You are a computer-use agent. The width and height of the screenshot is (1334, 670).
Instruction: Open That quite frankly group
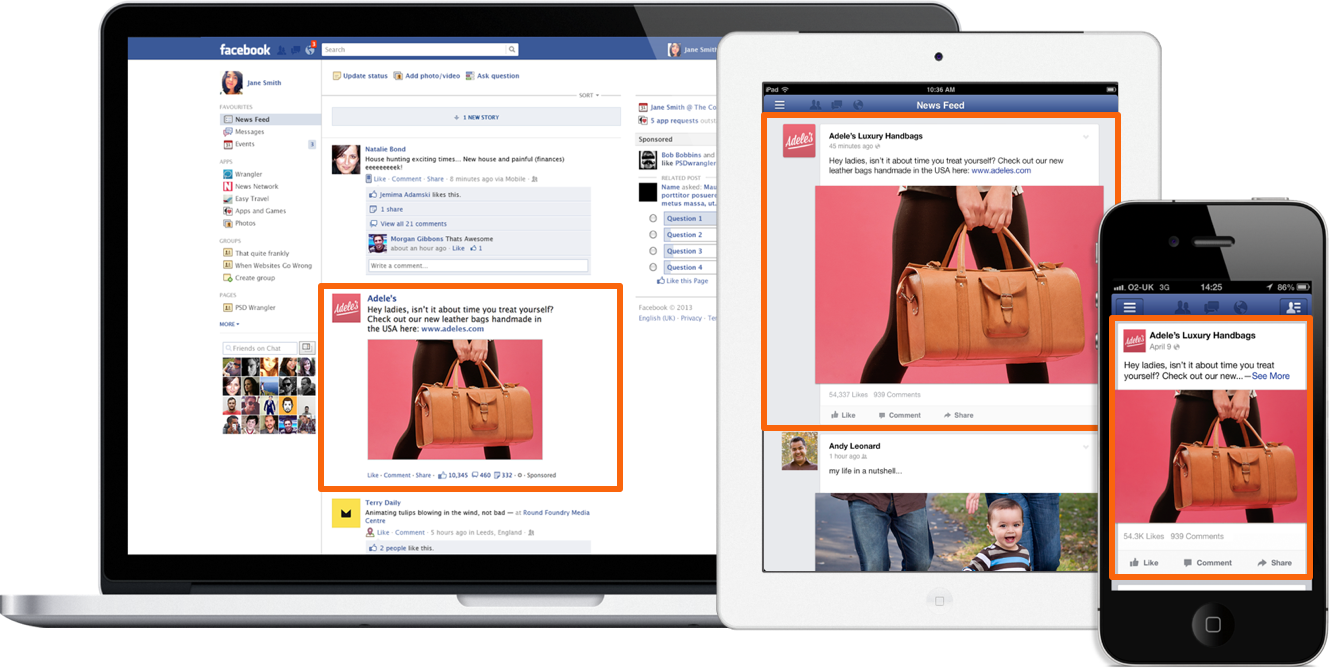[x=256, y=253]
